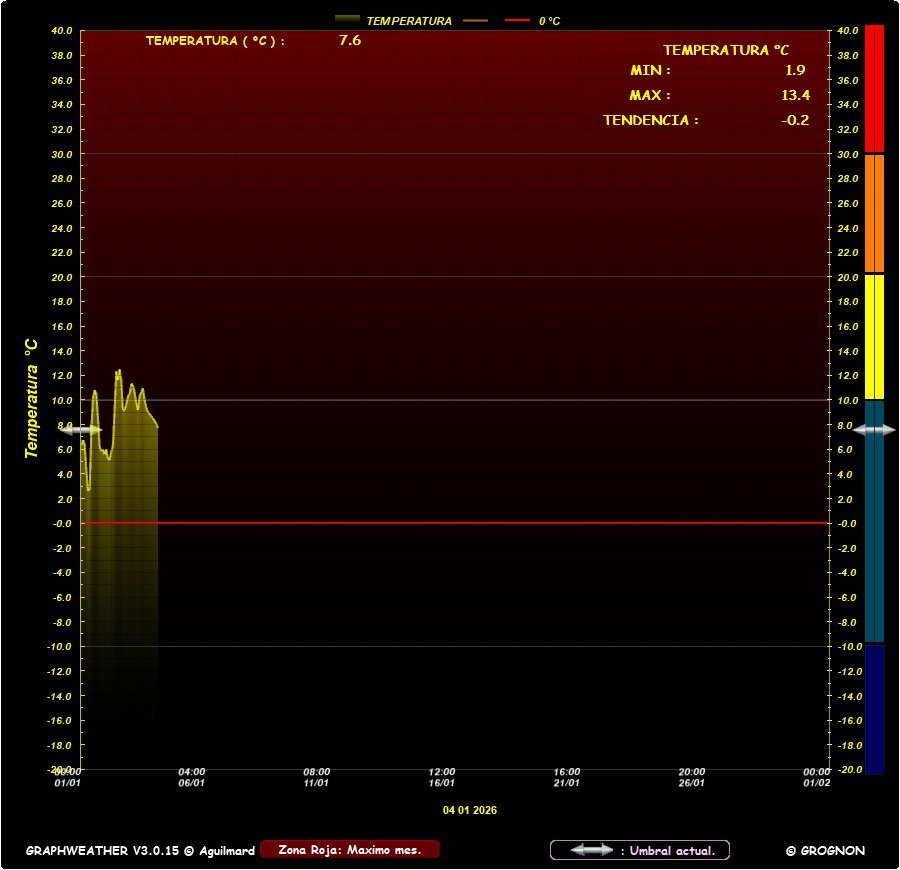Click the Umbral actual legend box

click(x=640, y=850)
